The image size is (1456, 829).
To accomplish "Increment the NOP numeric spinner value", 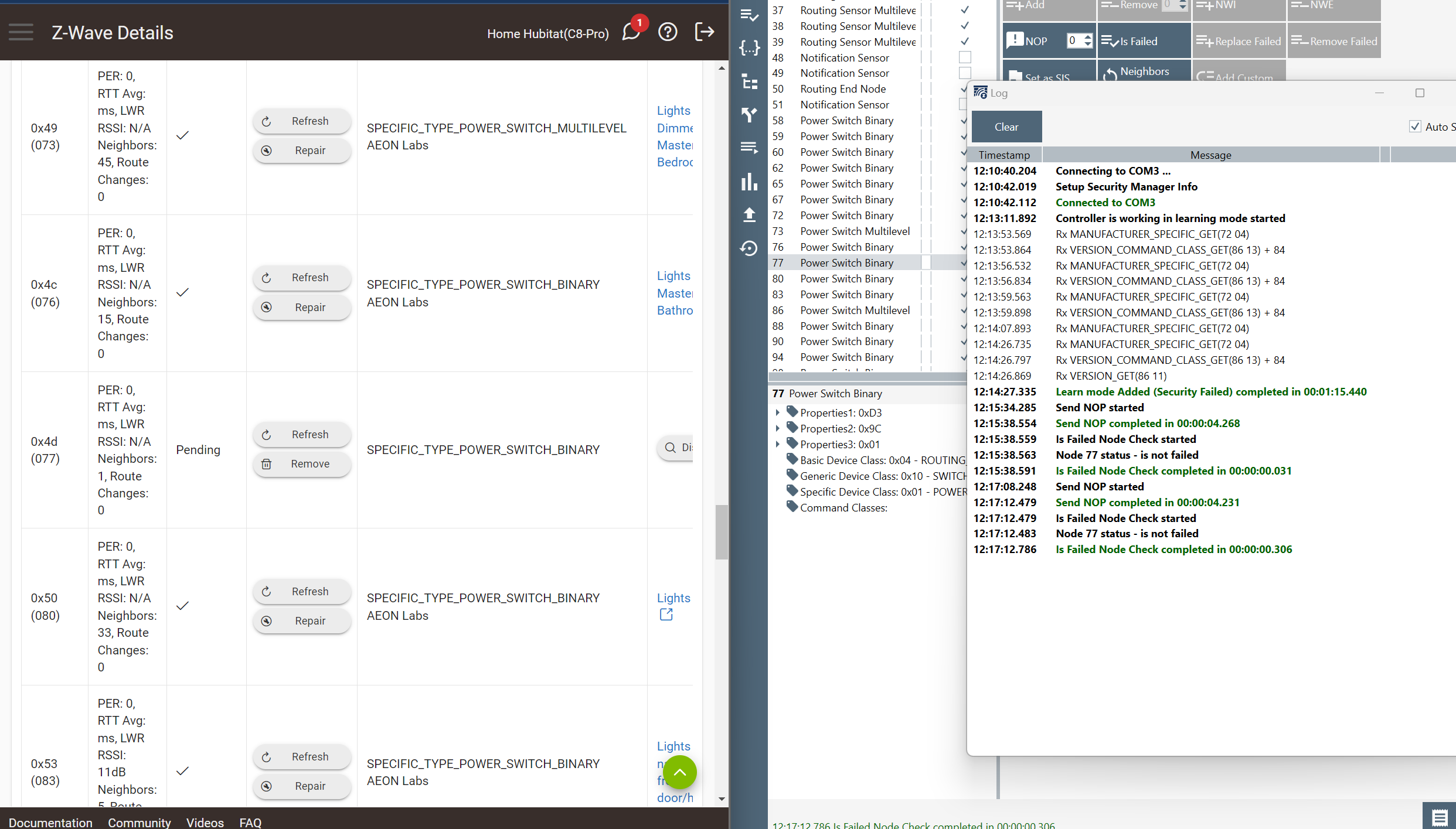I will (1088, 37).
